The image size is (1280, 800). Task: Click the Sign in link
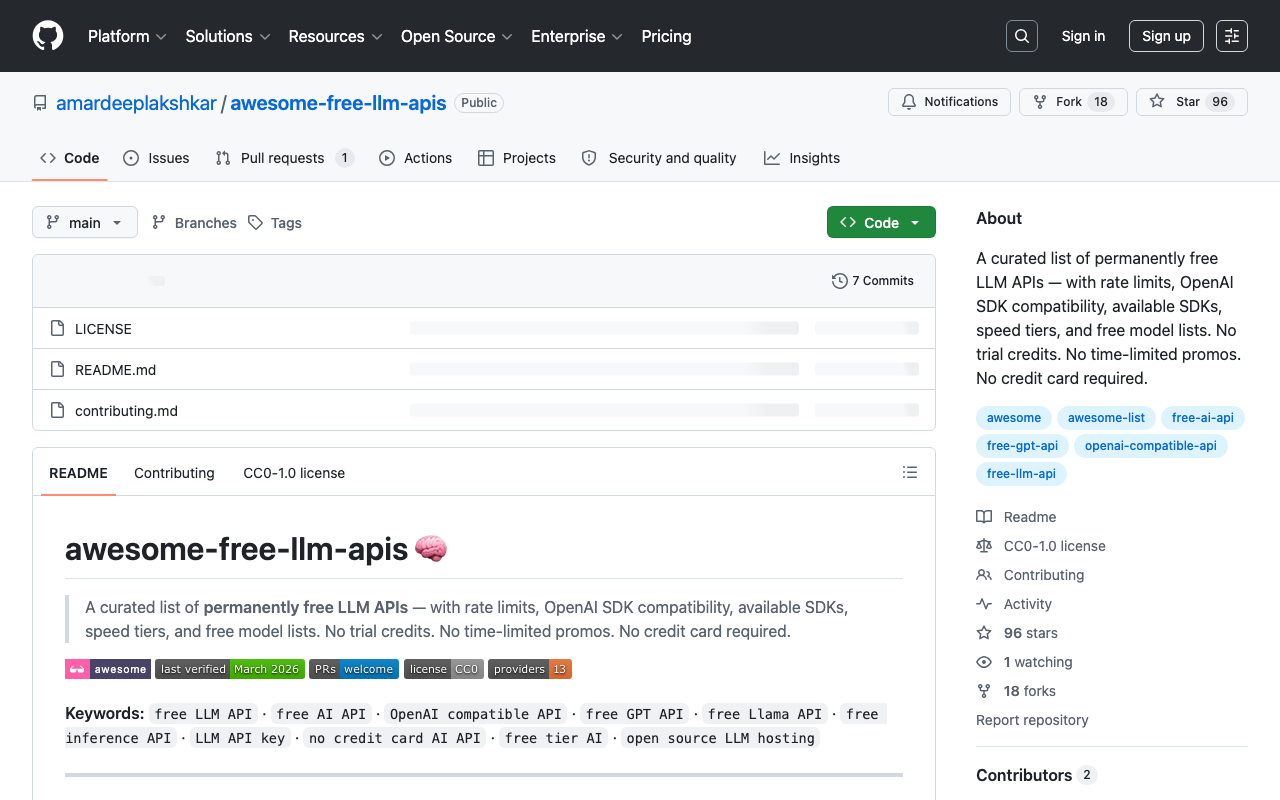click(1083, 36)
